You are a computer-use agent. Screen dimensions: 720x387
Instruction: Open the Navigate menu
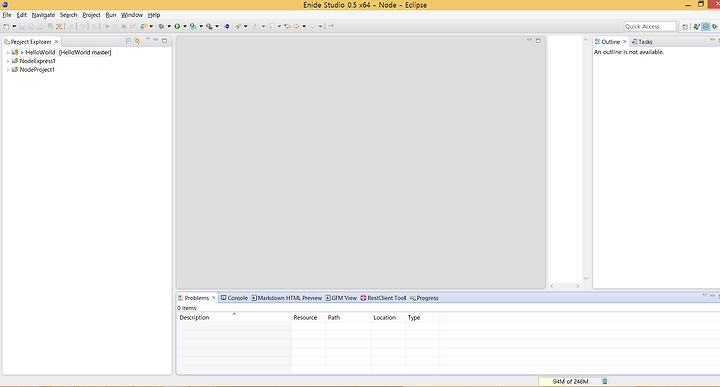point(43,15)
